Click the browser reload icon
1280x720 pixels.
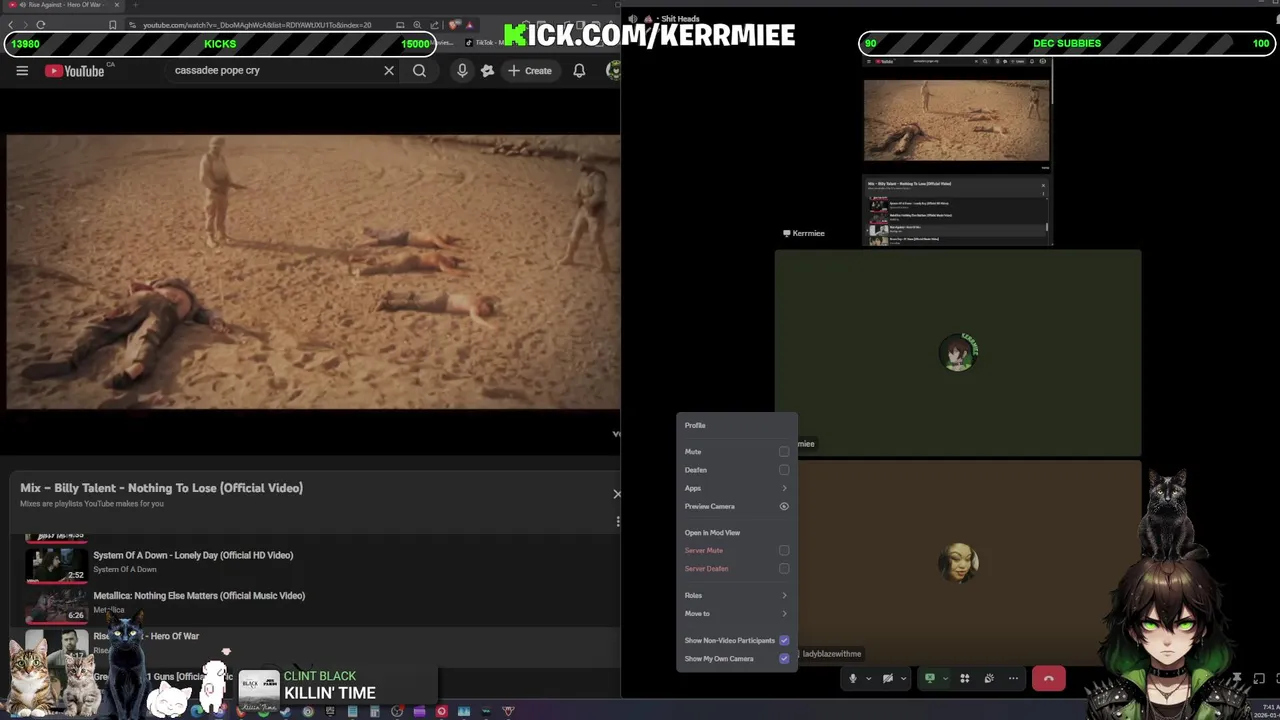40,25
